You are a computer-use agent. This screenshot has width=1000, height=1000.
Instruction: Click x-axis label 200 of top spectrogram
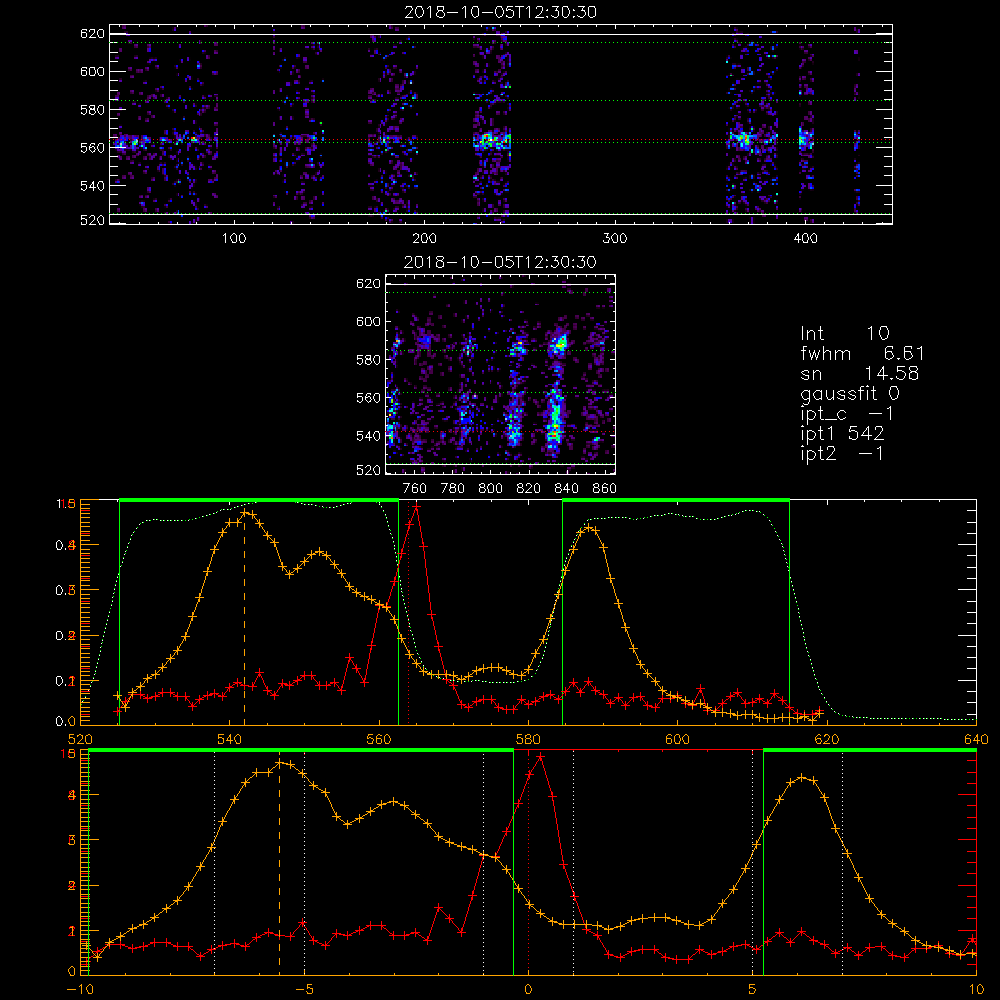[424, 239]
